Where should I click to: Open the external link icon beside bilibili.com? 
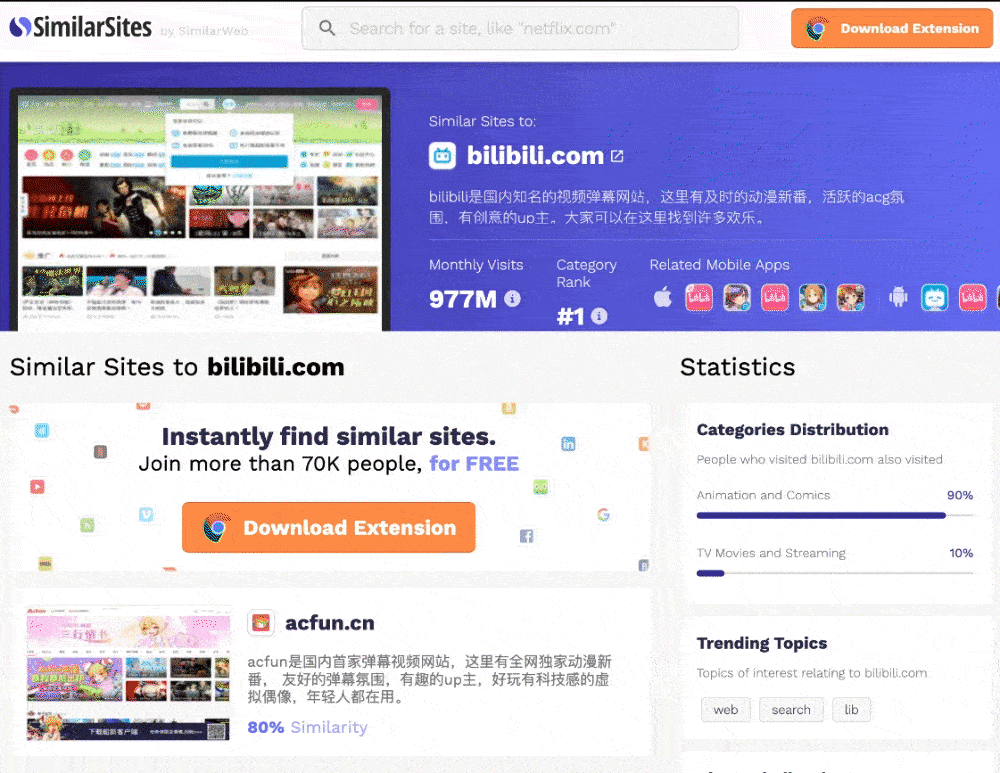pos(617,156)
